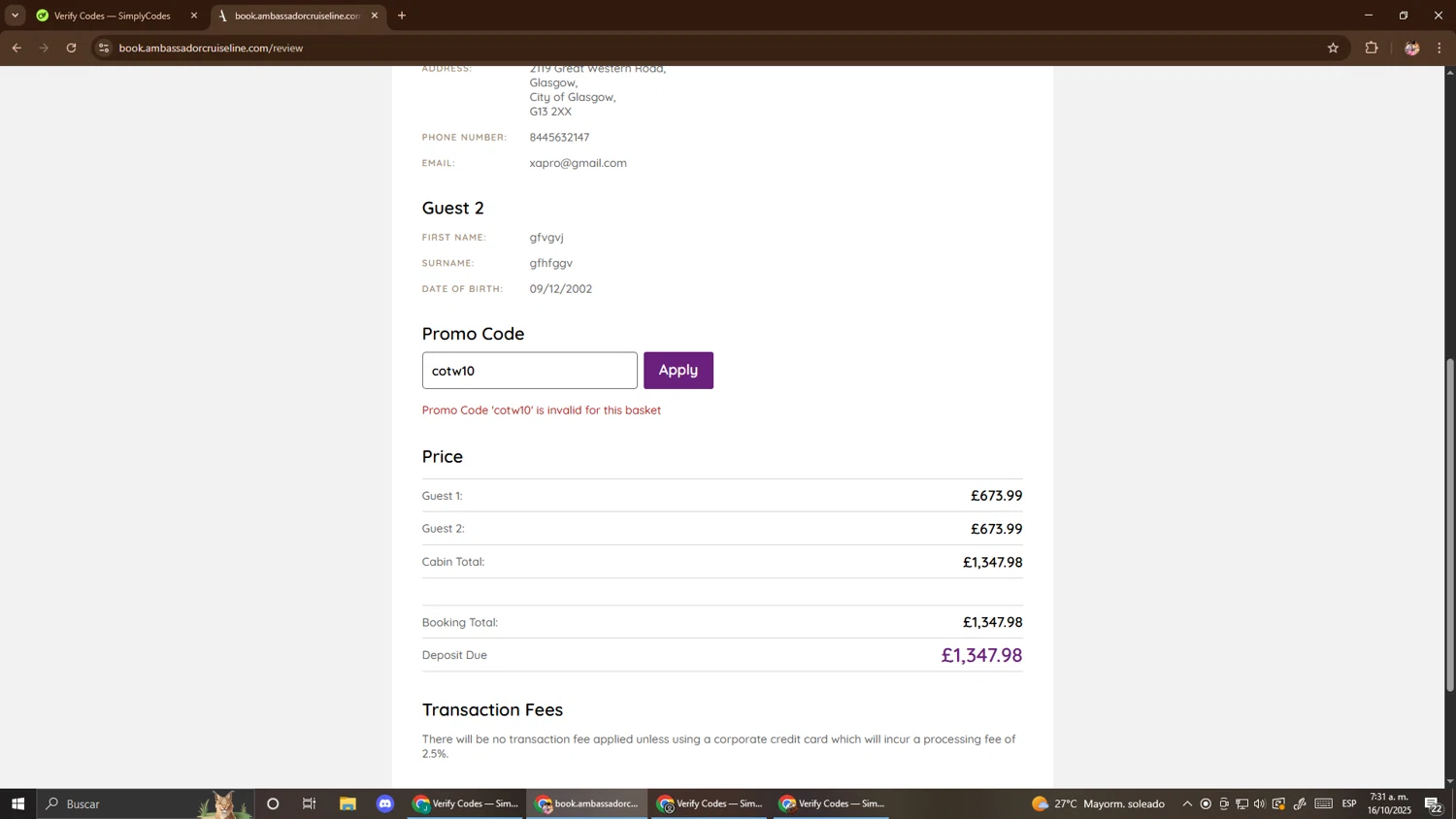Click the postcode G13 2XX
The height and width of the screenshot is (819, 1456).
pyautogui.click(x=550, y=112)
